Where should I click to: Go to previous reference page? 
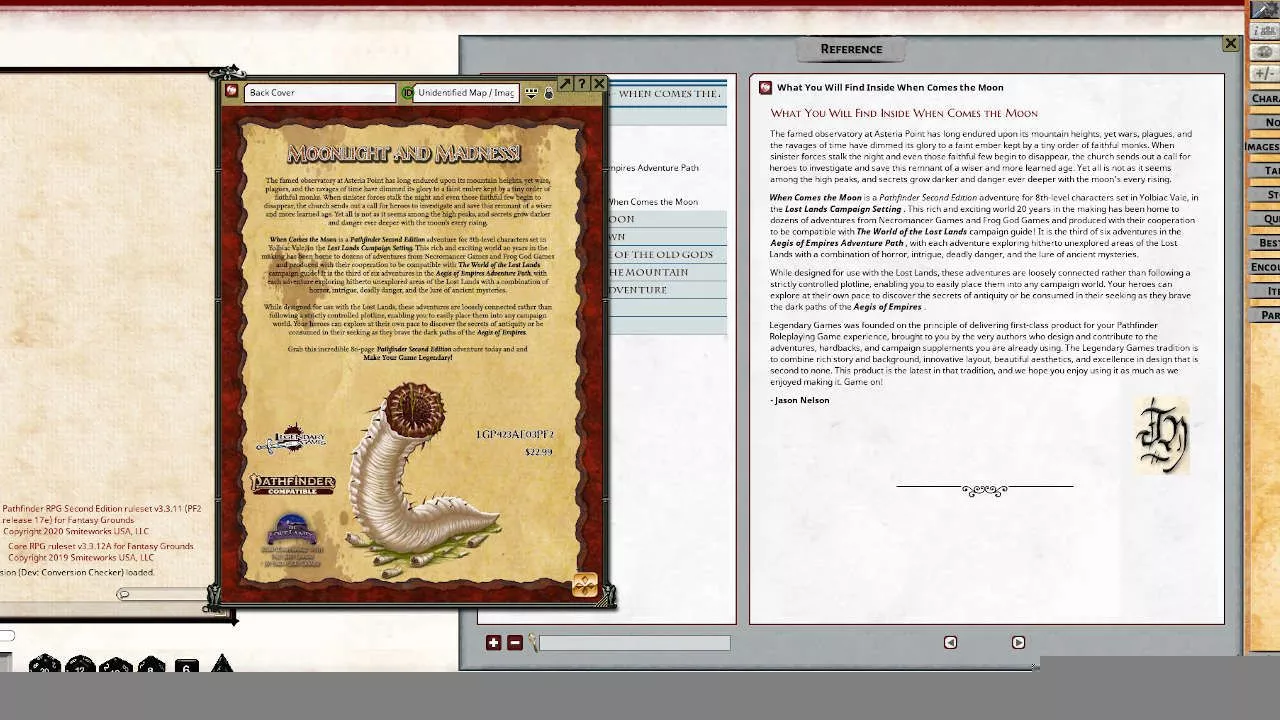pyautogui.click(x=950, y=642)
